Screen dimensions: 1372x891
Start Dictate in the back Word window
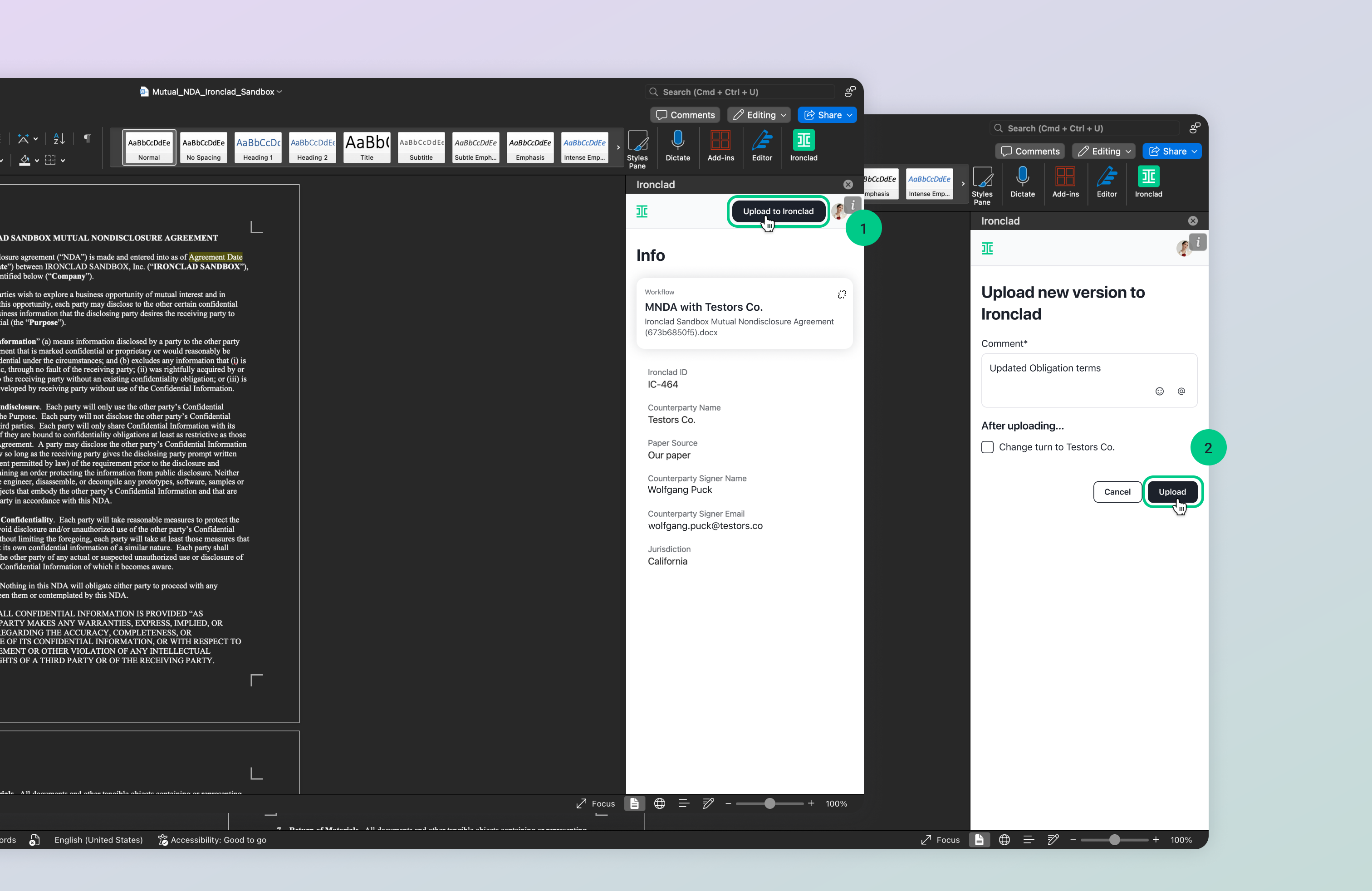coord(1023,181)
